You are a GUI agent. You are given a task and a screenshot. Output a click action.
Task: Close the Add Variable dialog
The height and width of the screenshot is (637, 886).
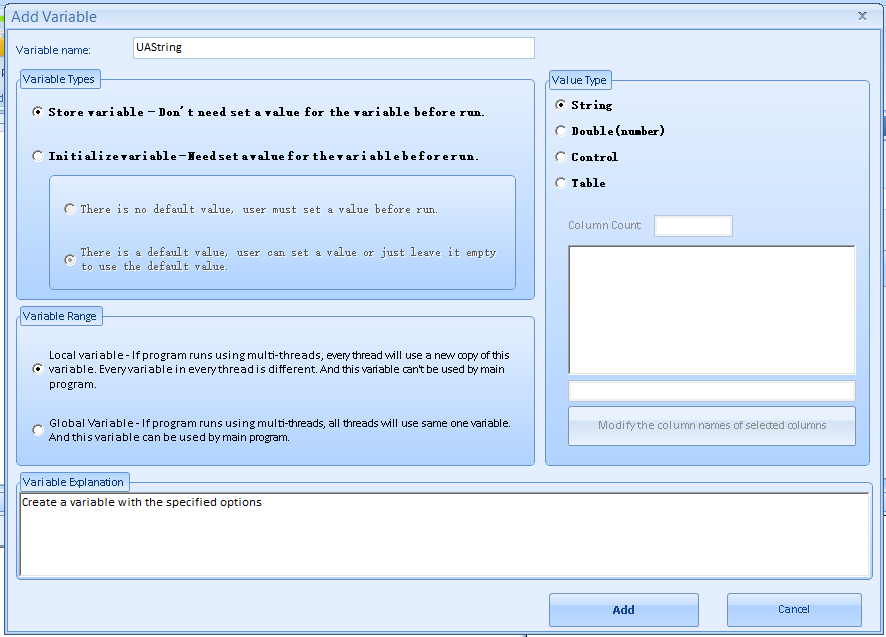pos(862,16)
